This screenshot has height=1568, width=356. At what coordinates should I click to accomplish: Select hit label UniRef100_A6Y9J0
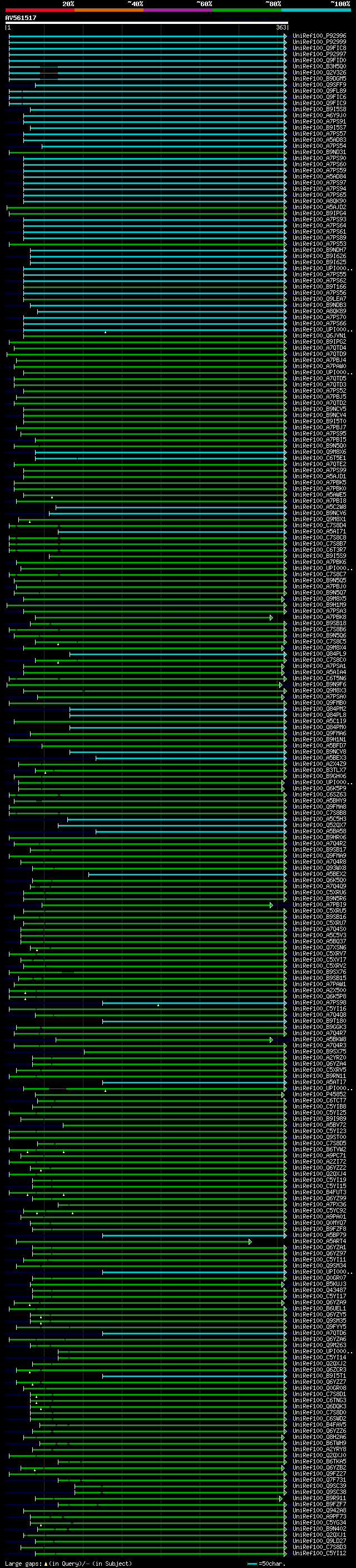coord(319,116)
